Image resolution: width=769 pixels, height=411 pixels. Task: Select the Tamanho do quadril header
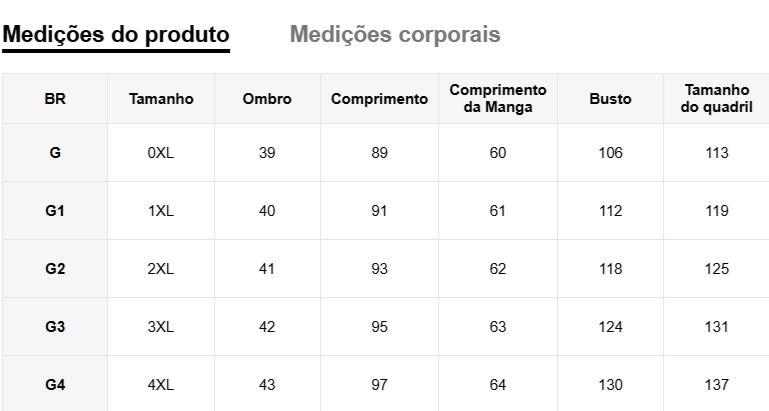pos(716,99)
